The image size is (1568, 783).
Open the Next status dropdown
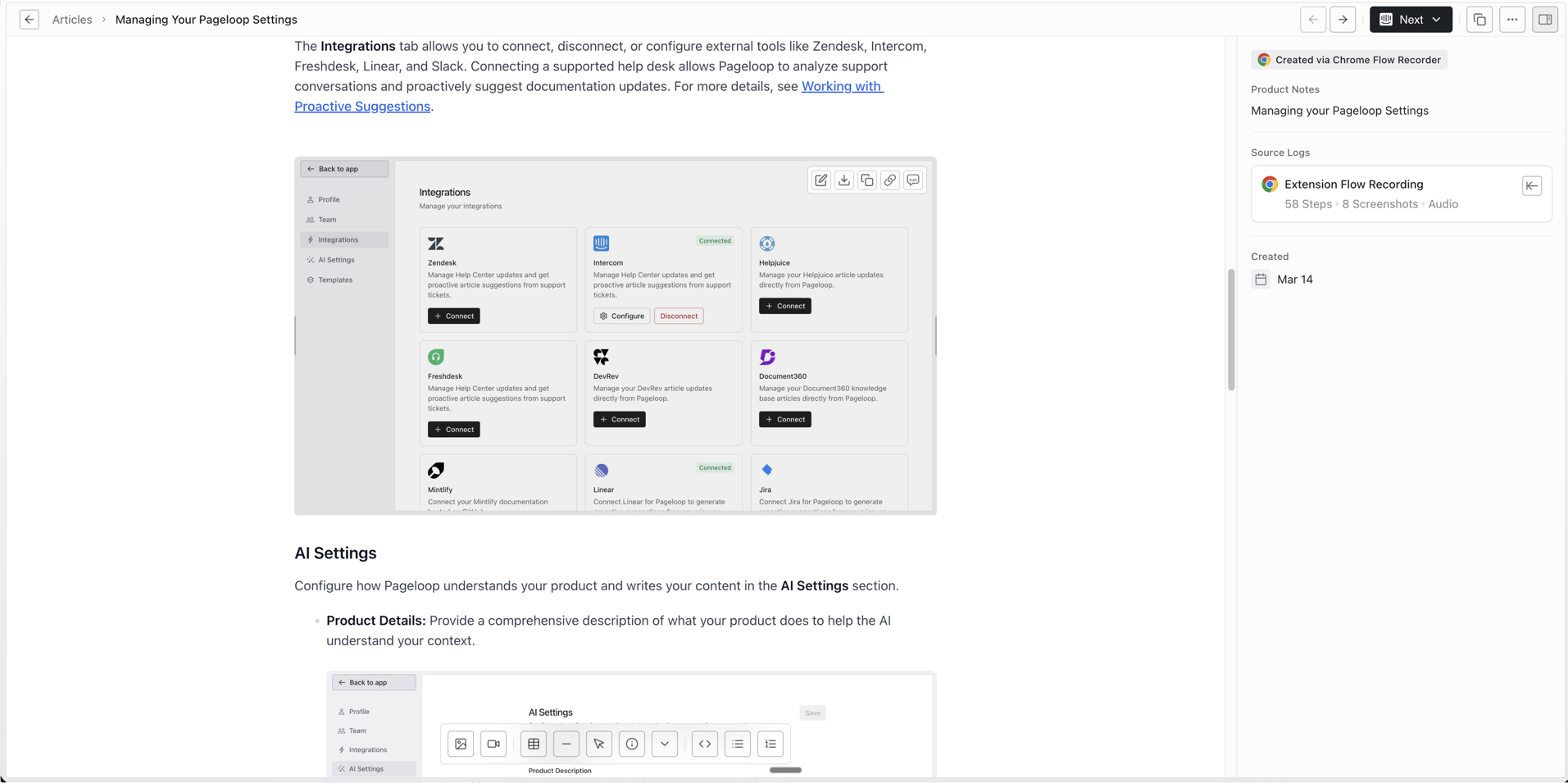coord(1411,20)
